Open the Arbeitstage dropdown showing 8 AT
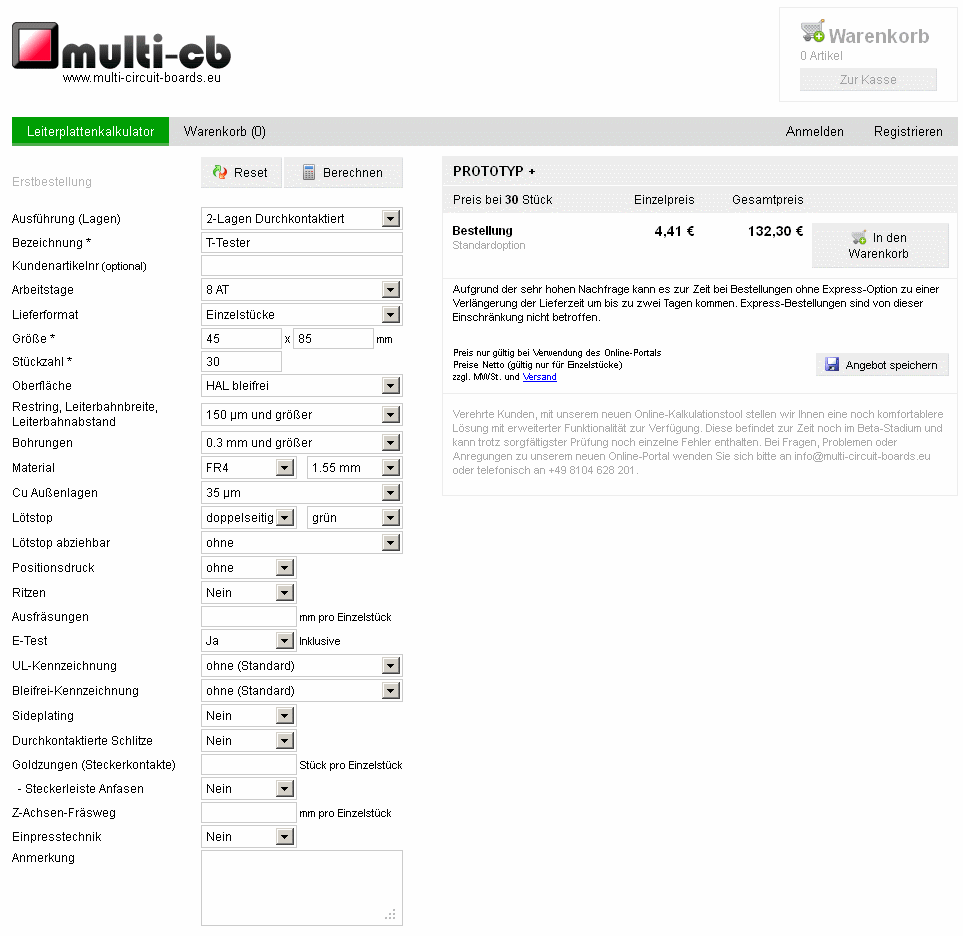This screenshot has height=936, width=963. tap(302, 290)
